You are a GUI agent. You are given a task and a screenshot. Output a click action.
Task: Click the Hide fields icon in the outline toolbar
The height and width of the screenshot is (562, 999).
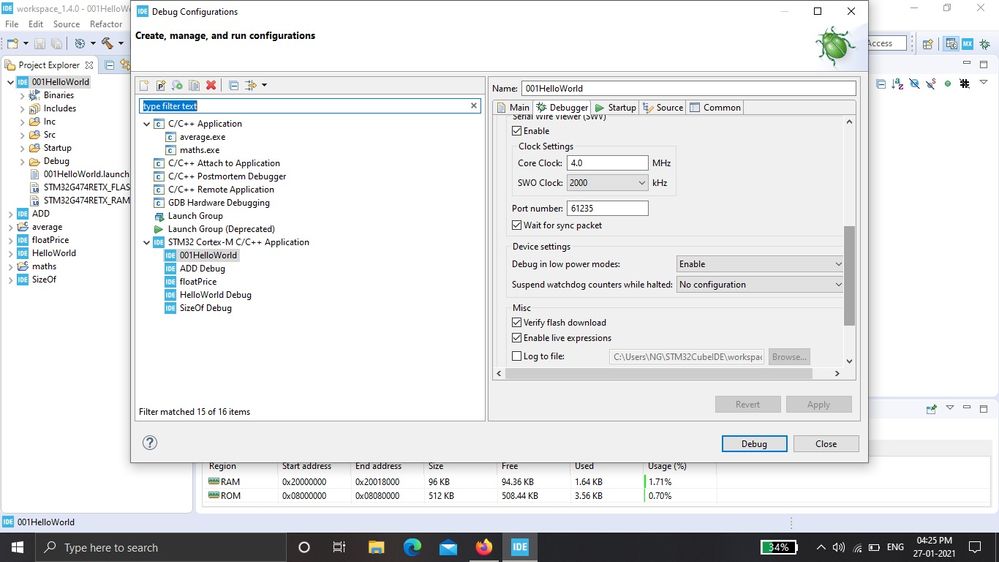[x=914, y=83]
